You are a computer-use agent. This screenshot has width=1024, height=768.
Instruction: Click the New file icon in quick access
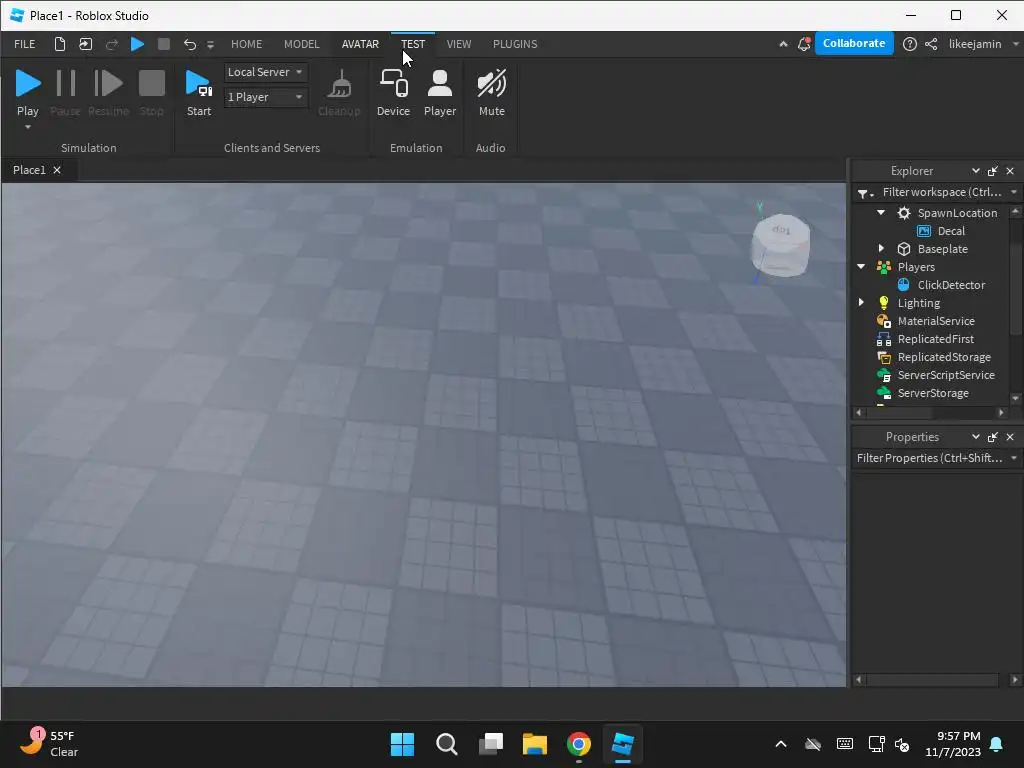click(59, 44)
